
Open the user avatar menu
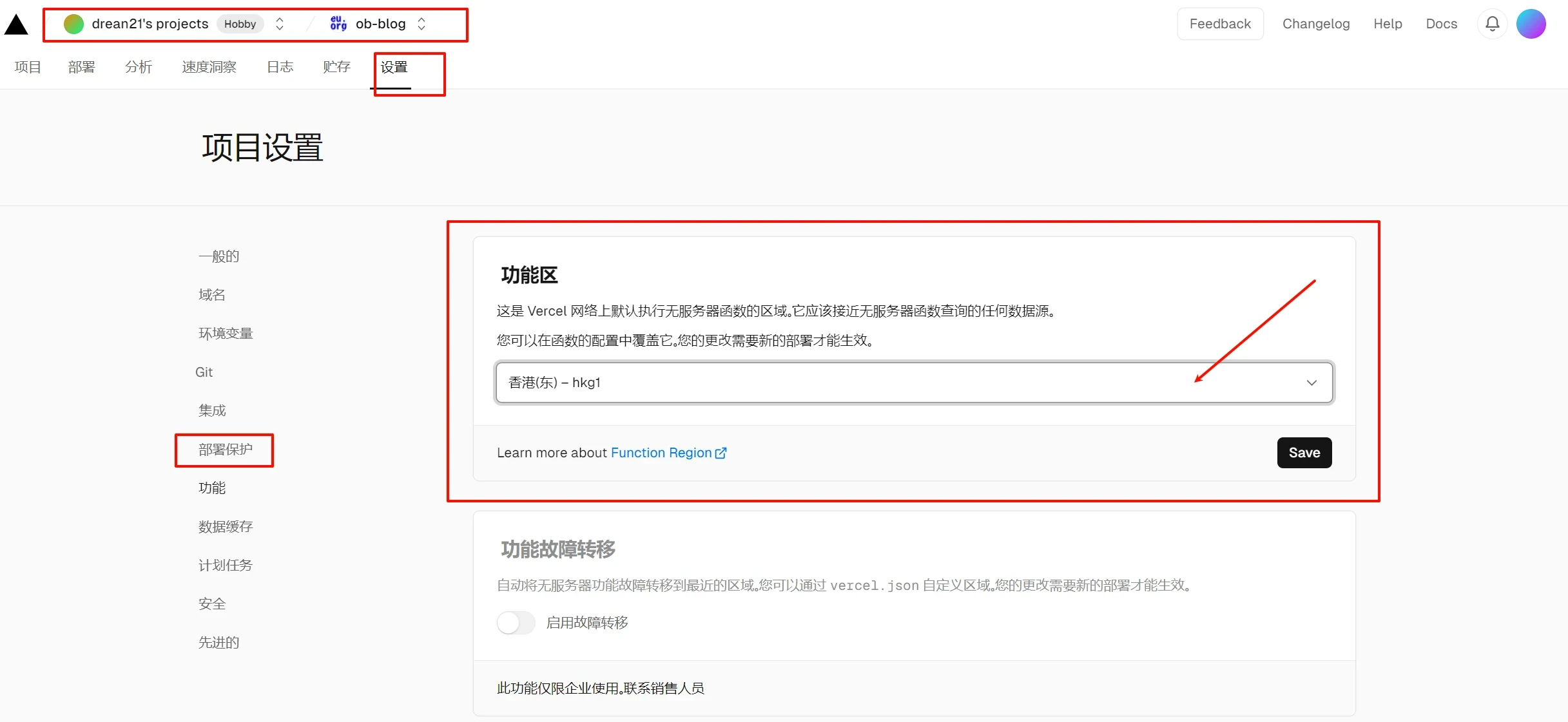[x=1531, y=24]
